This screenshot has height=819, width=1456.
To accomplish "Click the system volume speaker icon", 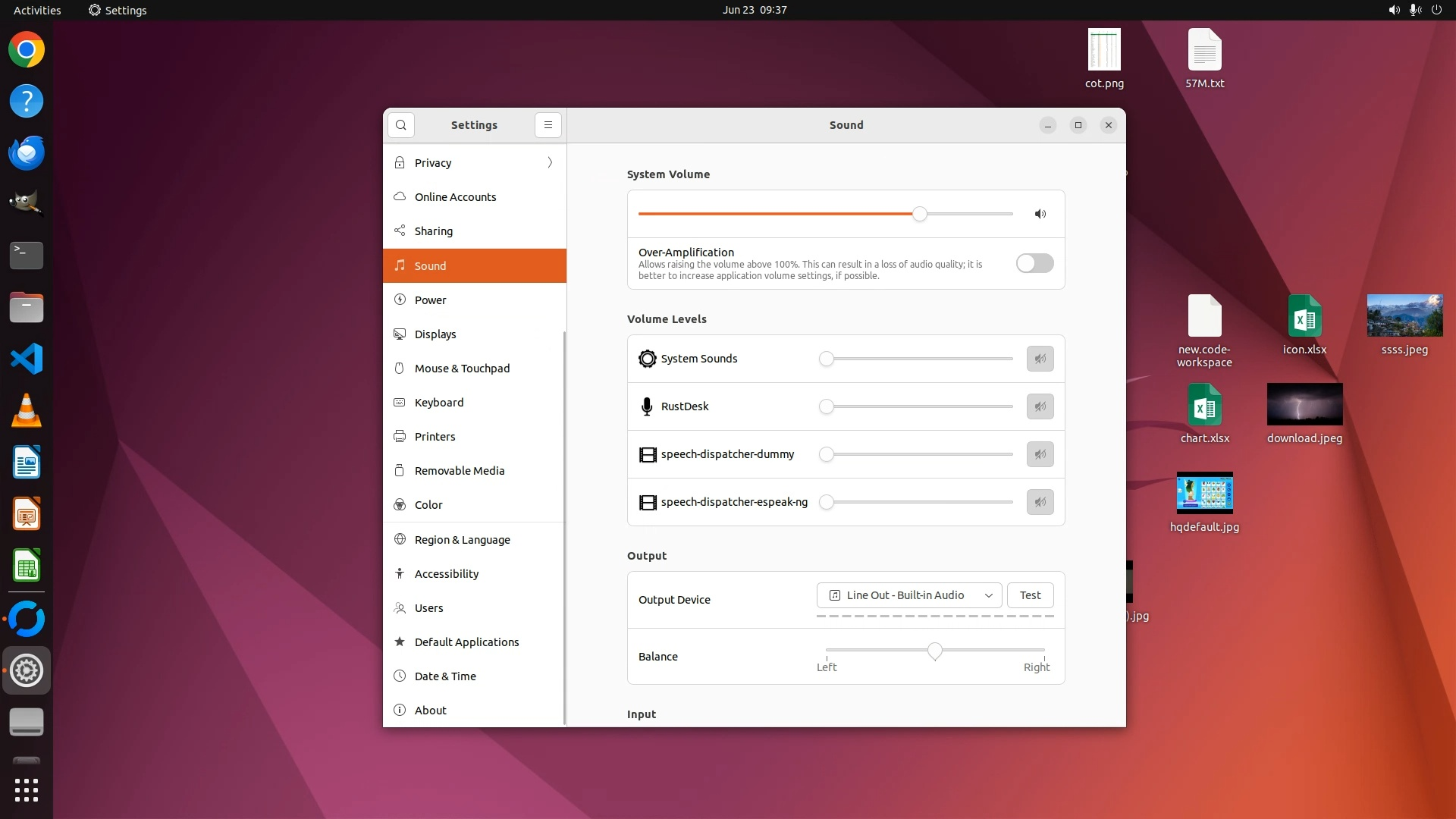I will [1040, 214].
